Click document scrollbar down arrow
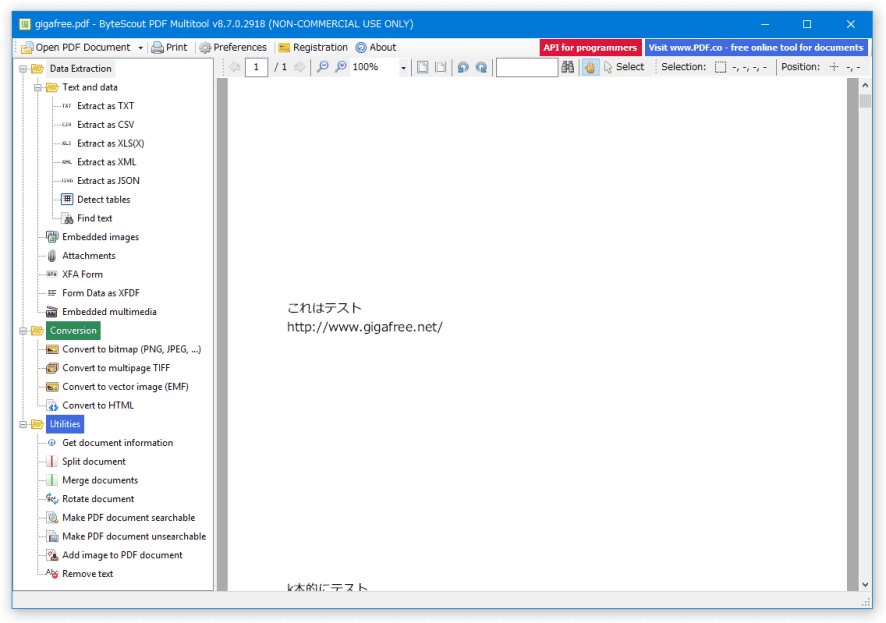The image size is (886, 623). click(865, 585)
